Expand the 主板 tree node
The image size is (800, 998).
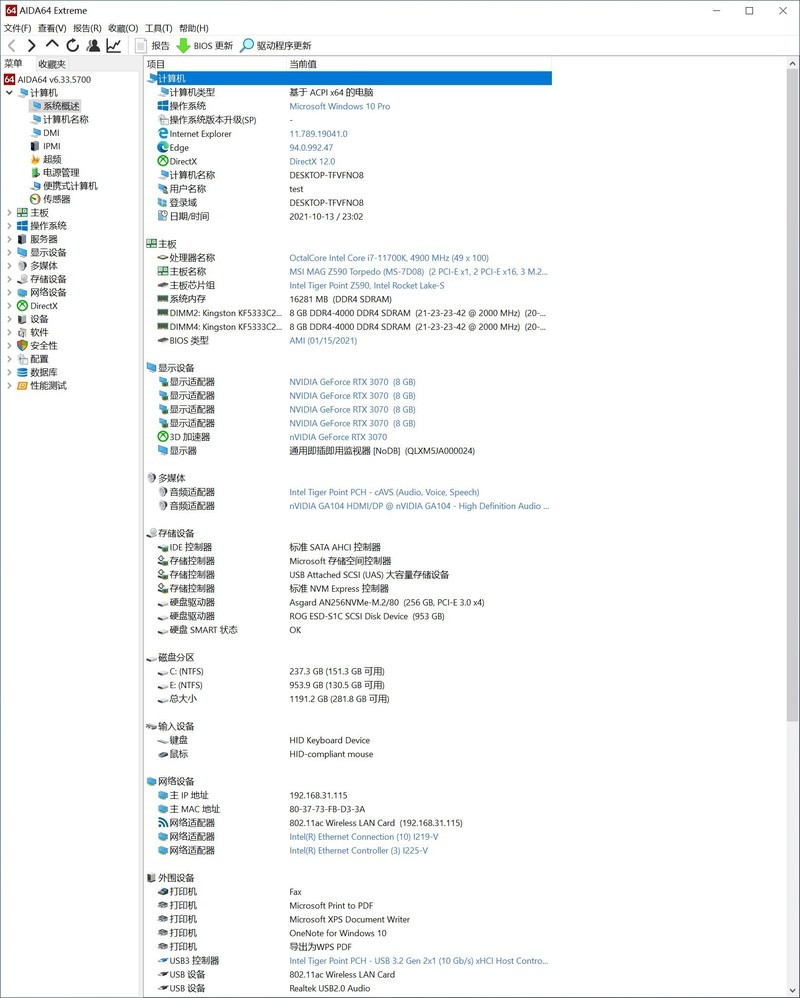click(9, 213)
